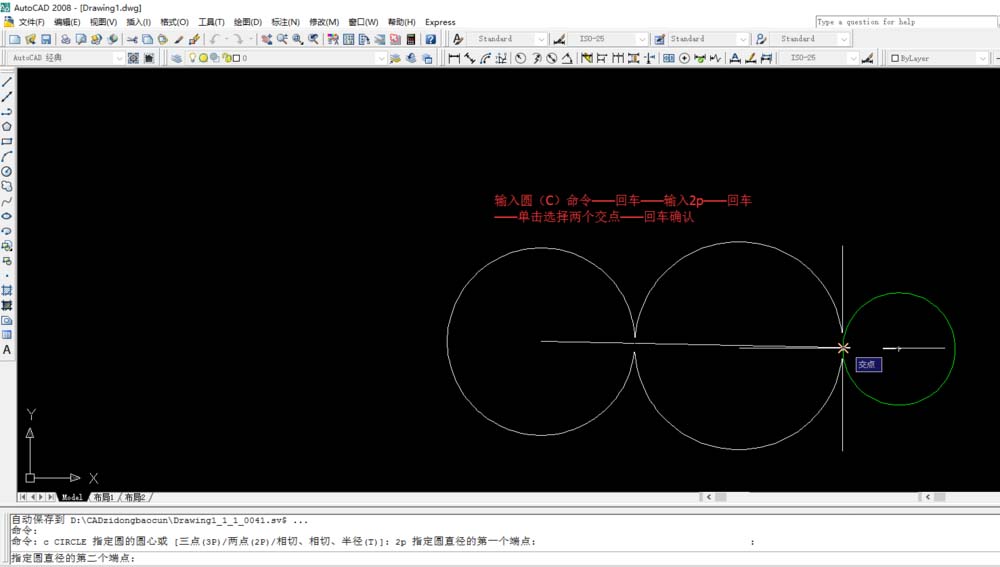
Task: Open the undo history dropdown arrow
Action: 226,40
